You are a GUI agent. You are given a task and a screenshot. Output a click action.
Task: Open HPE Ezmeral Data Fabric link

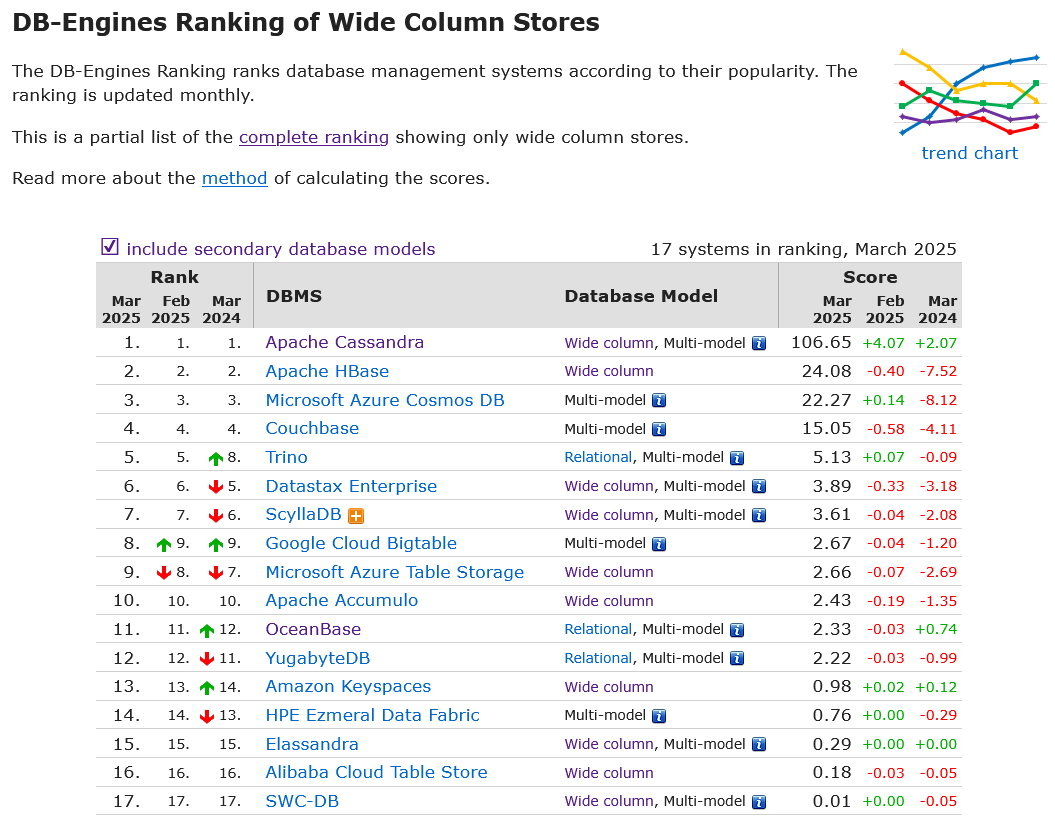(372, 716)
